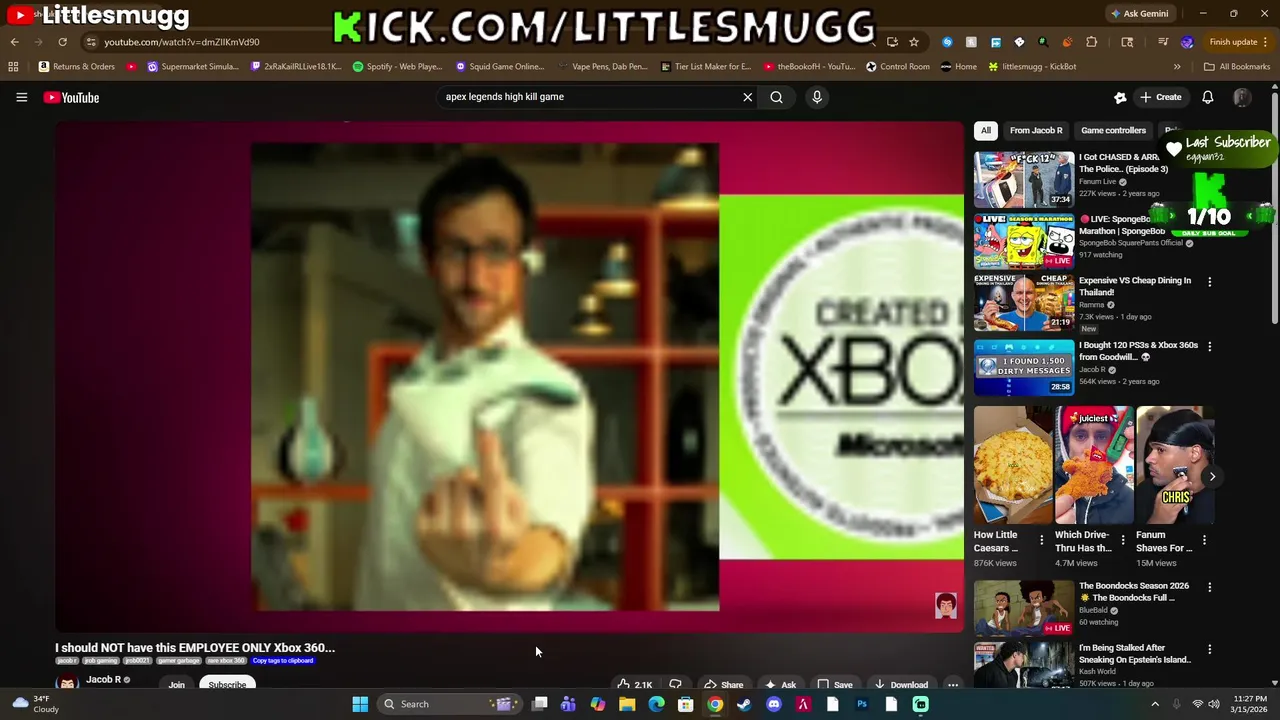This screenshot has width=1280, height=720.
Task: Open The Boondocks Season 2026 live video
Action: [1024, 607]
